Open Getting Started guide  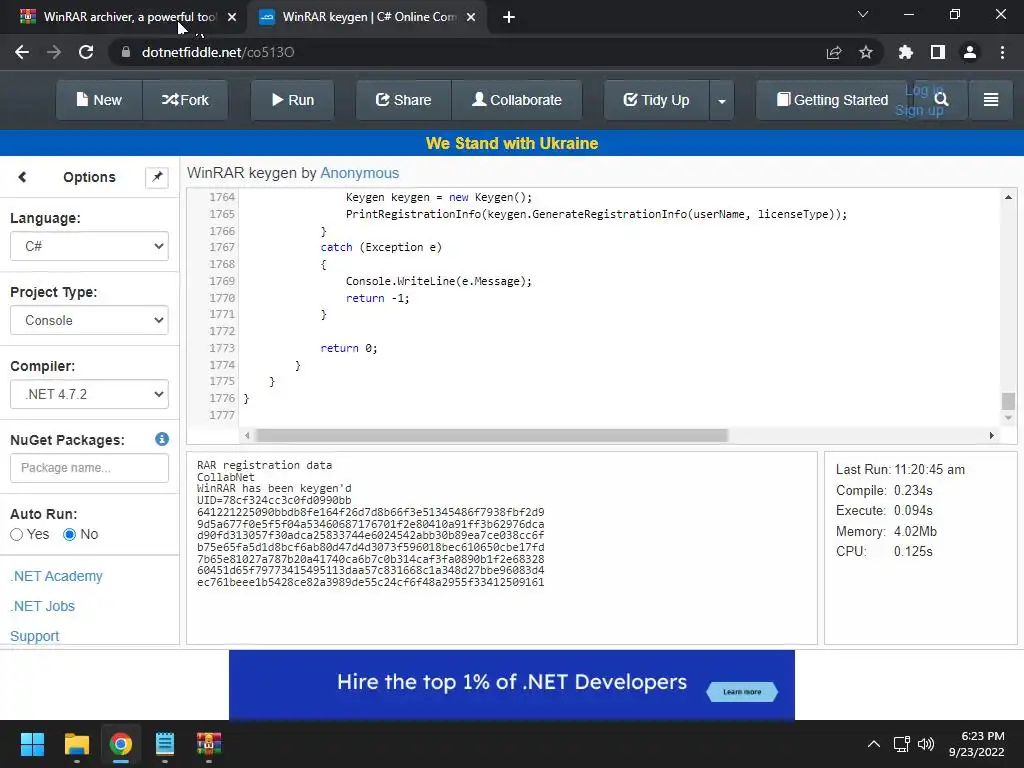click(832, 100)
